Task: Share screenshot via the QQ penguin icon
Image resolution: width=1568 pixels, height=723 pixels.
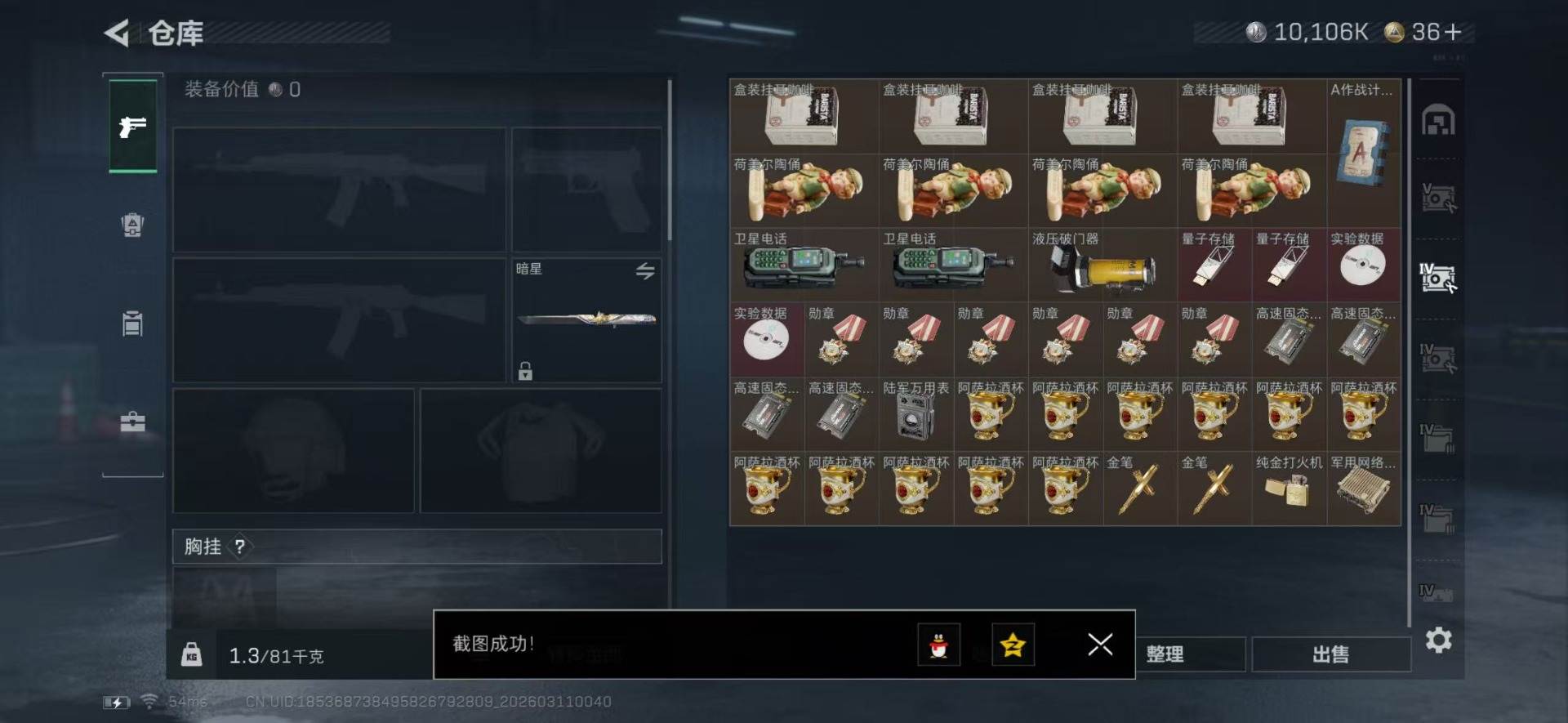Action: 939,645
